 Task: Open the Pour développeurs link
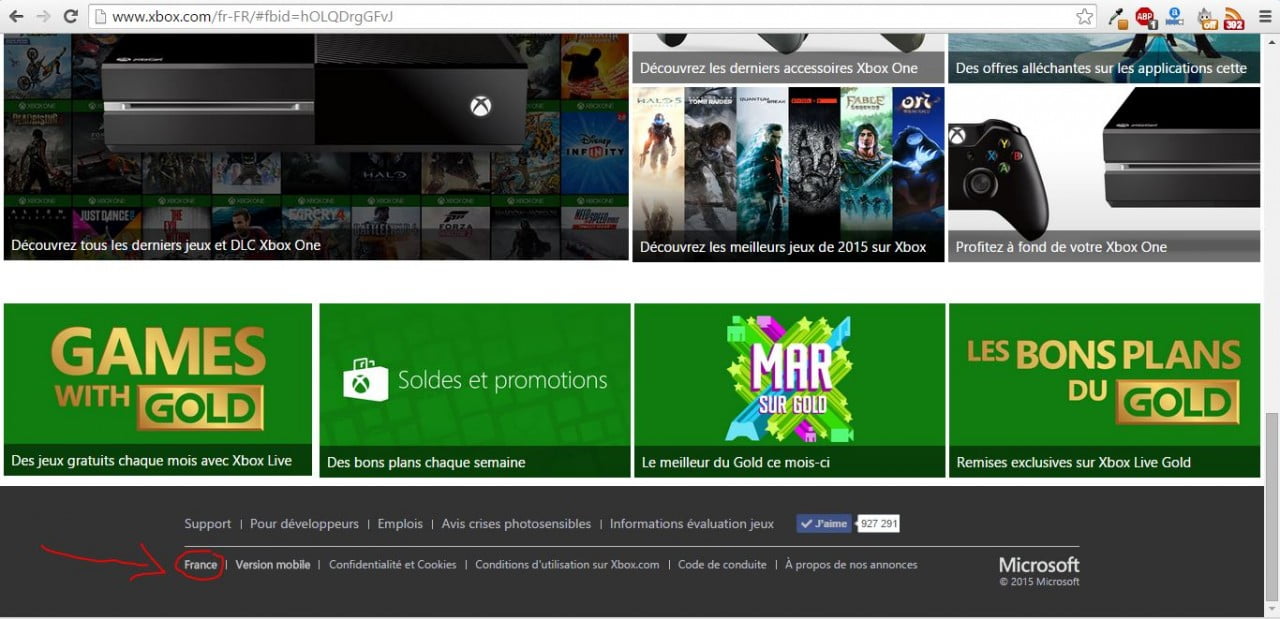304,524
